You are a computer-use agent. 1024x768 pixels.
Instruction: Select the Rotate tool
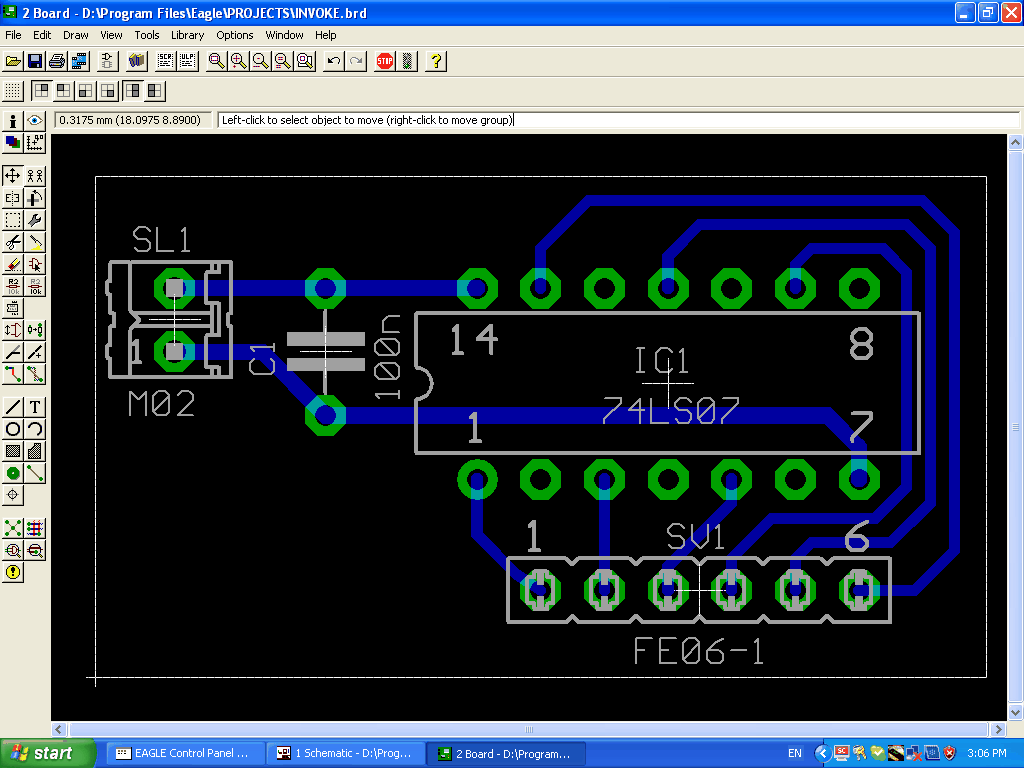pos(35,198)
